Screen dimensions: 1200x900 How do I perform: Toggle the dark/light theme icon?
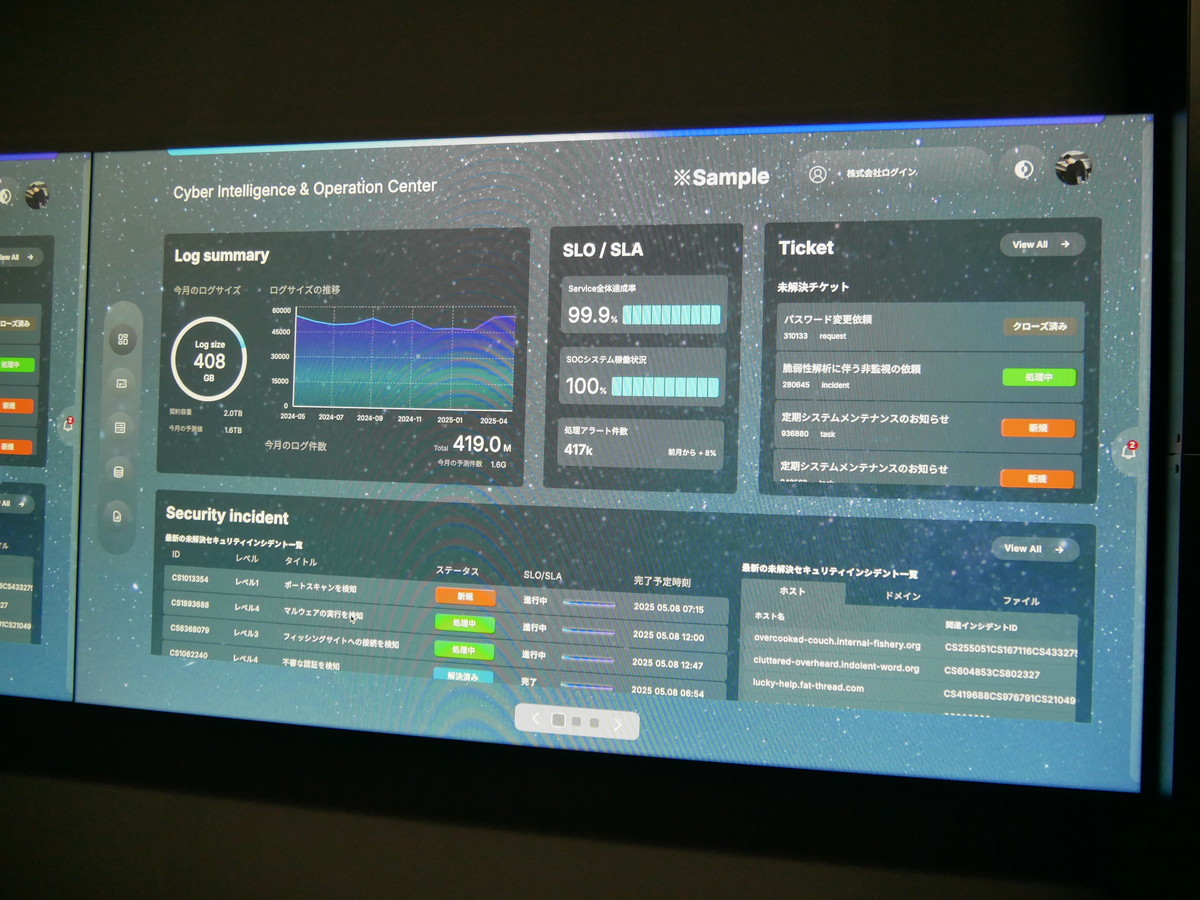[x=1022, y=169]
